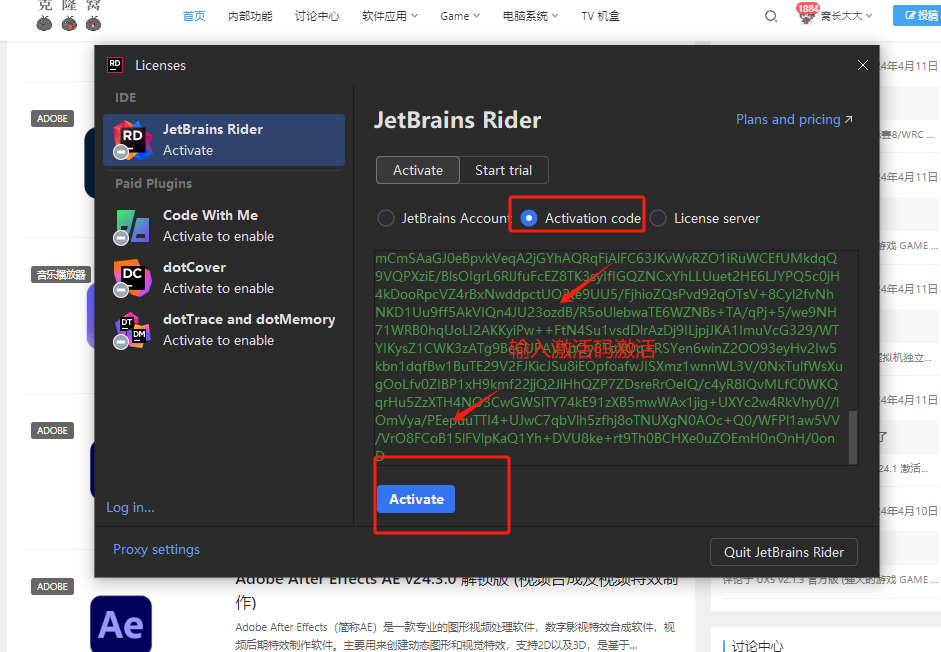
Task: Click the topmost ADOBE category tag
Action: coord(52,118)
